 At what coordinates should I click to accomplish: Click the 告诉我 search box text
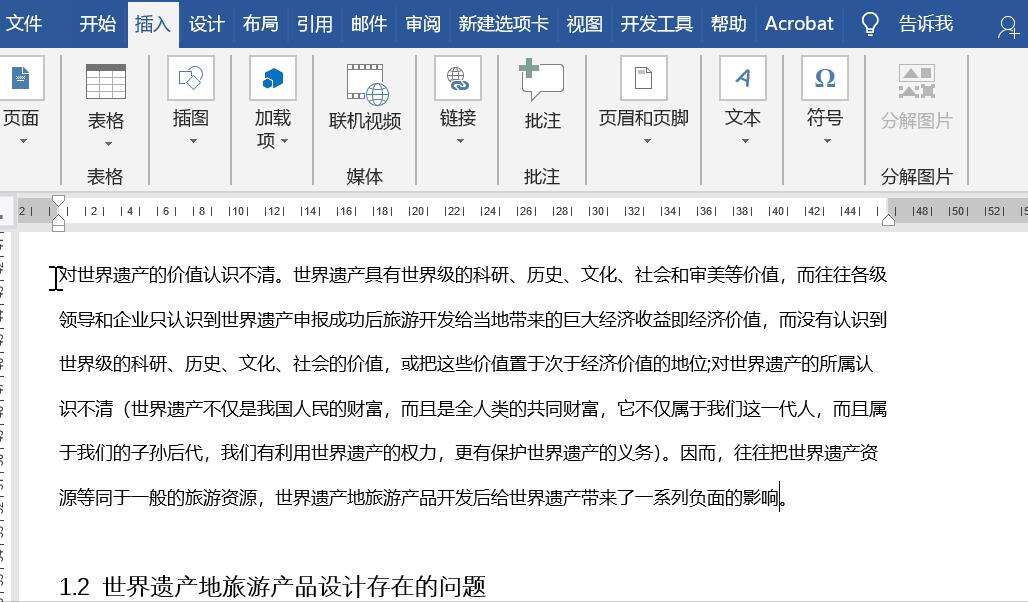click(926, 24)
